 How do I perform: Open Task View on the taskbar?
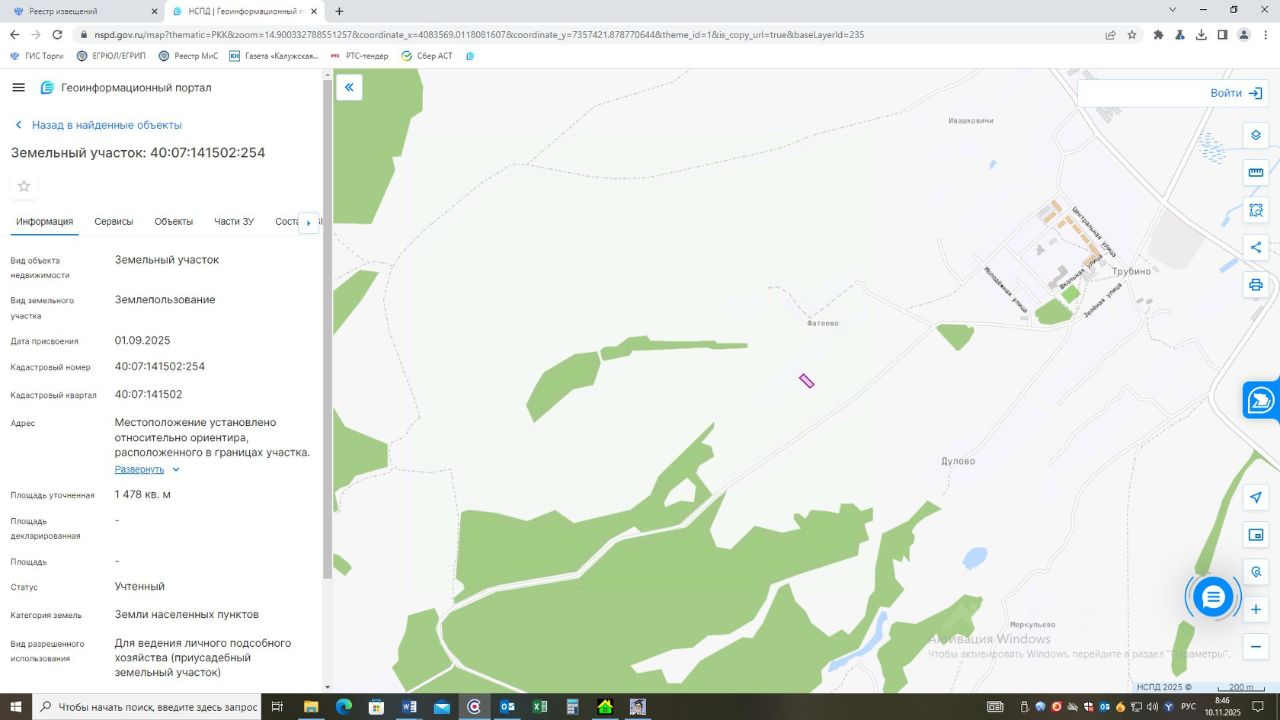click(x=277, y=707)
